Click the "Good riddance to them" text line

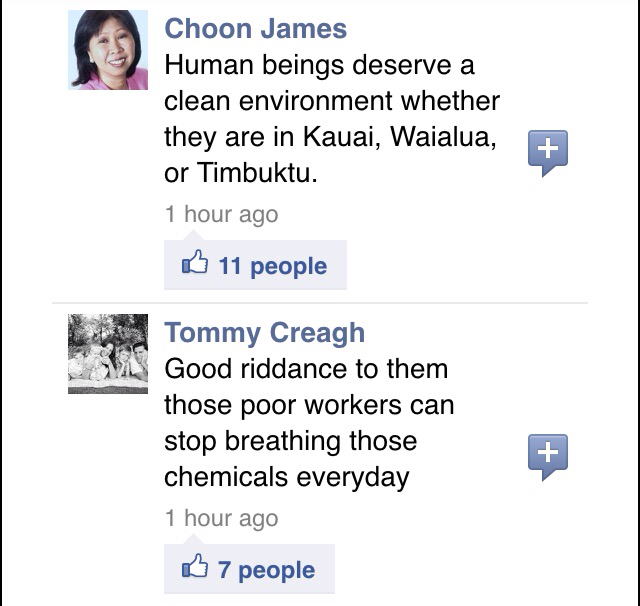point(305,369)
